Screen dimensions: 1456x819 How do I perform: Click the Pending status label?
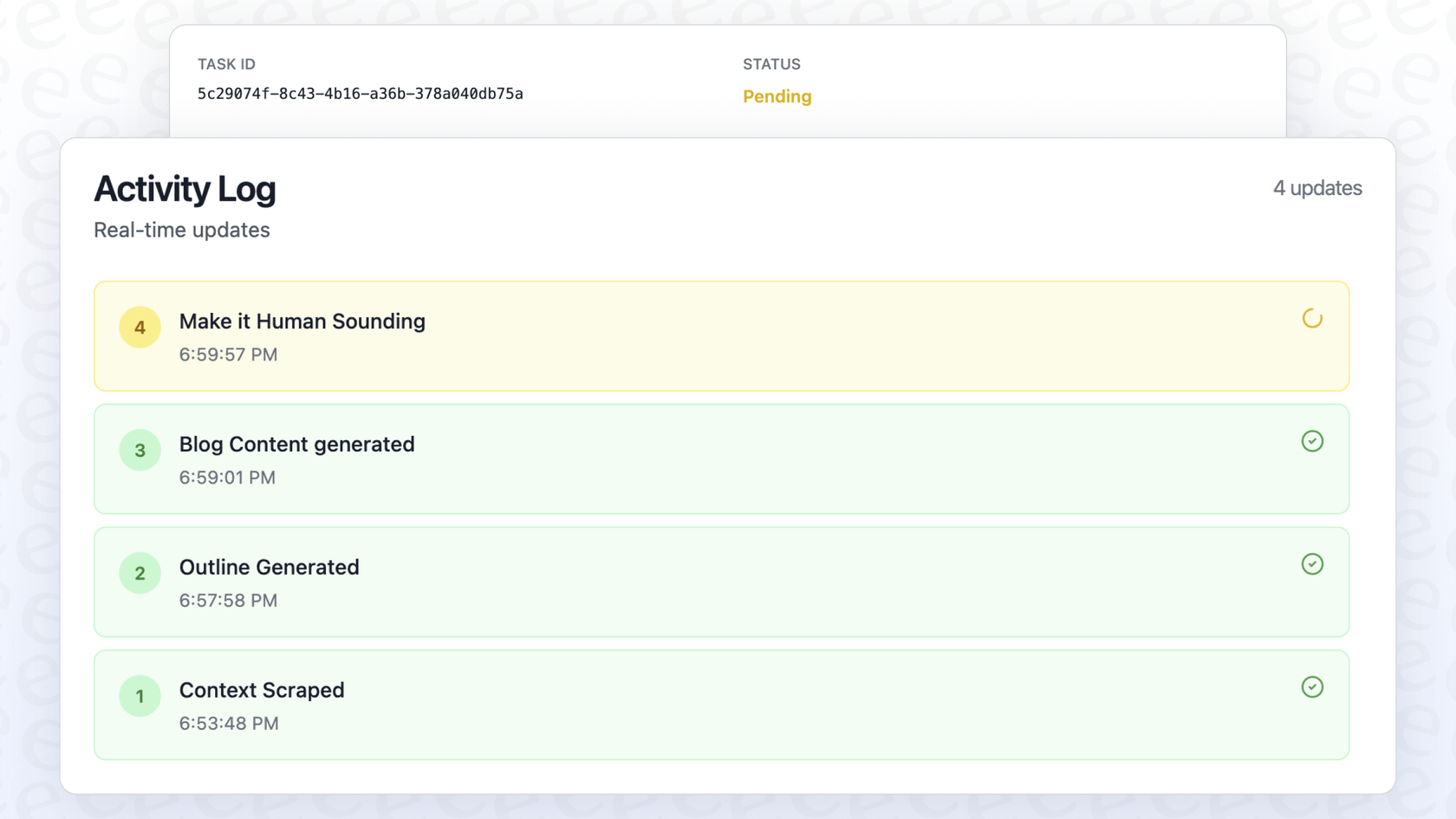click(x=777, y=96)
